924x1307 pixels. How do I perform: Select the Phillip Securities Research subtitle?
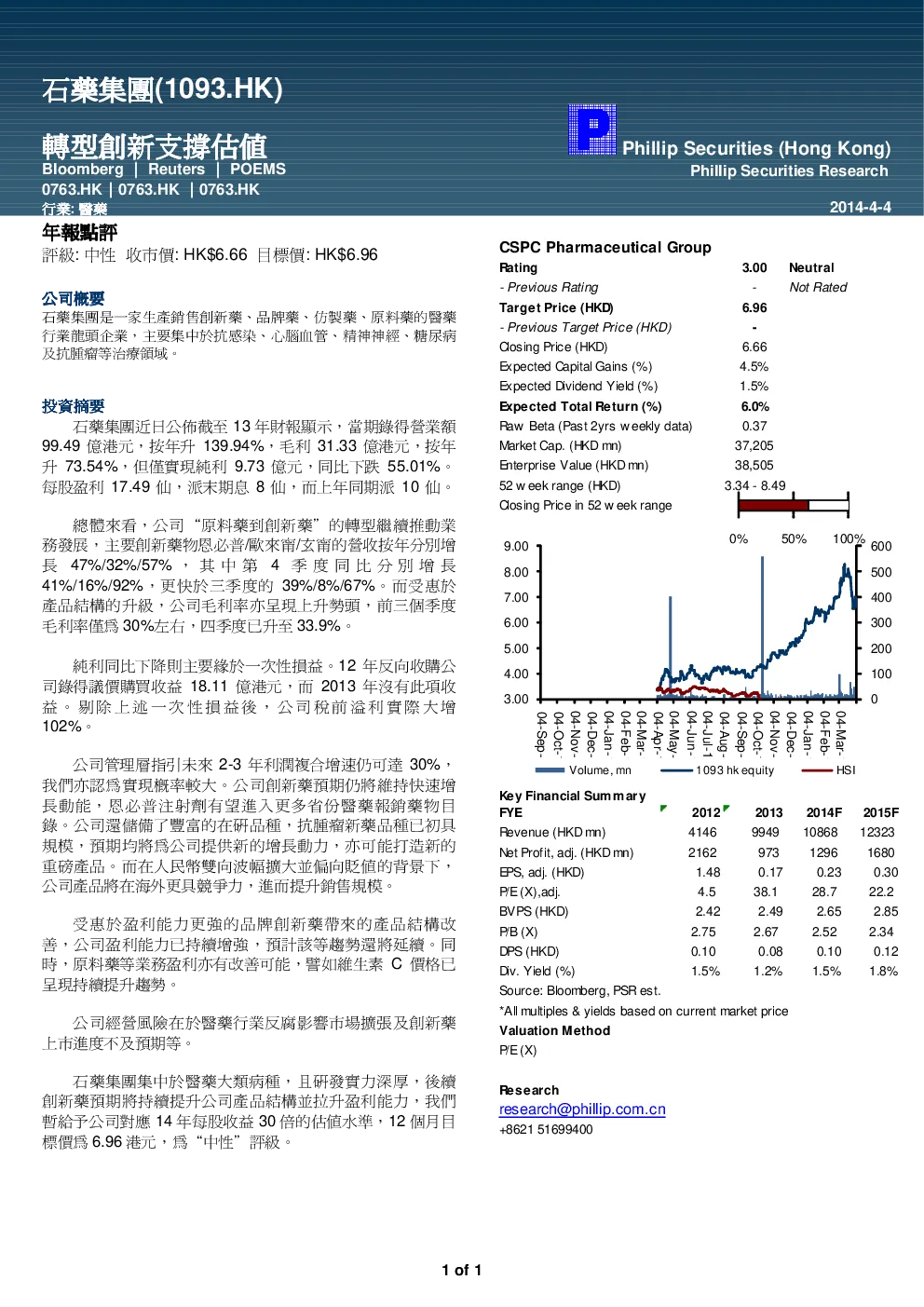coord(789,171)
